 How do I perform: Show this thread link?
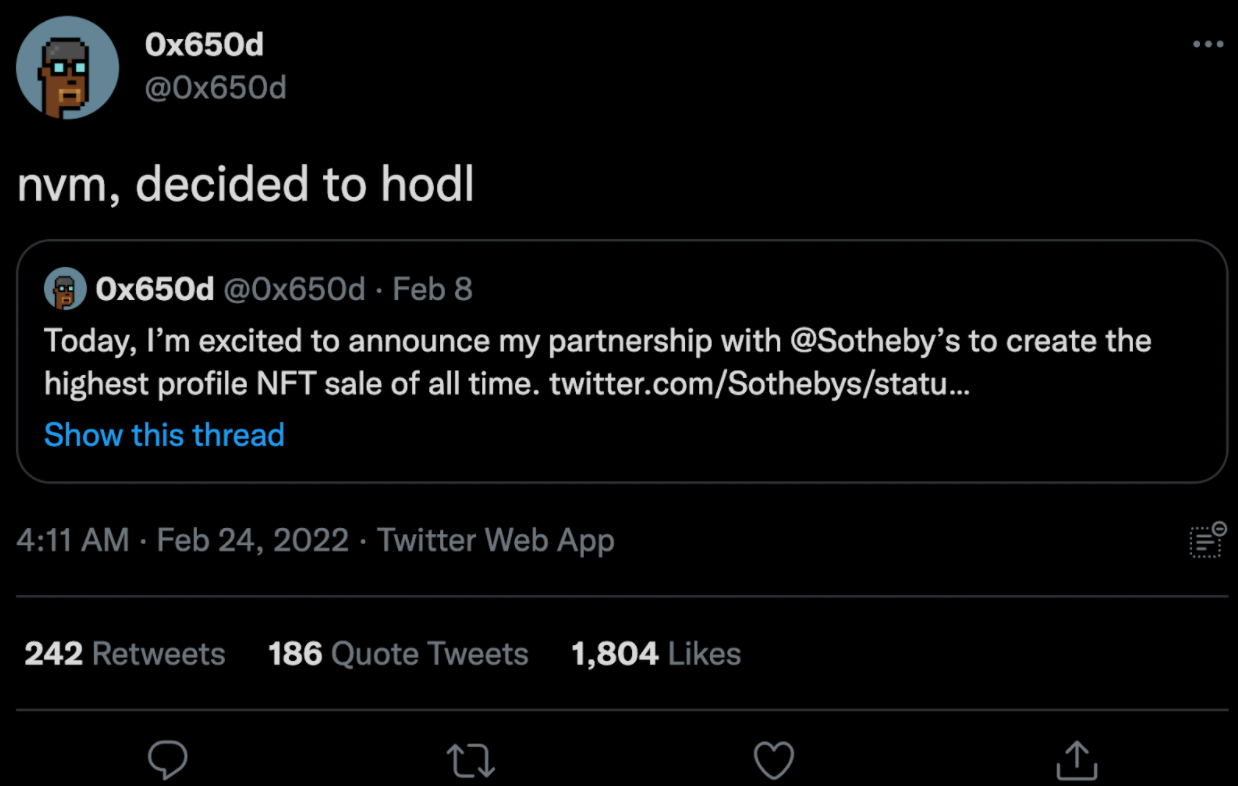(x=165, y=435)
